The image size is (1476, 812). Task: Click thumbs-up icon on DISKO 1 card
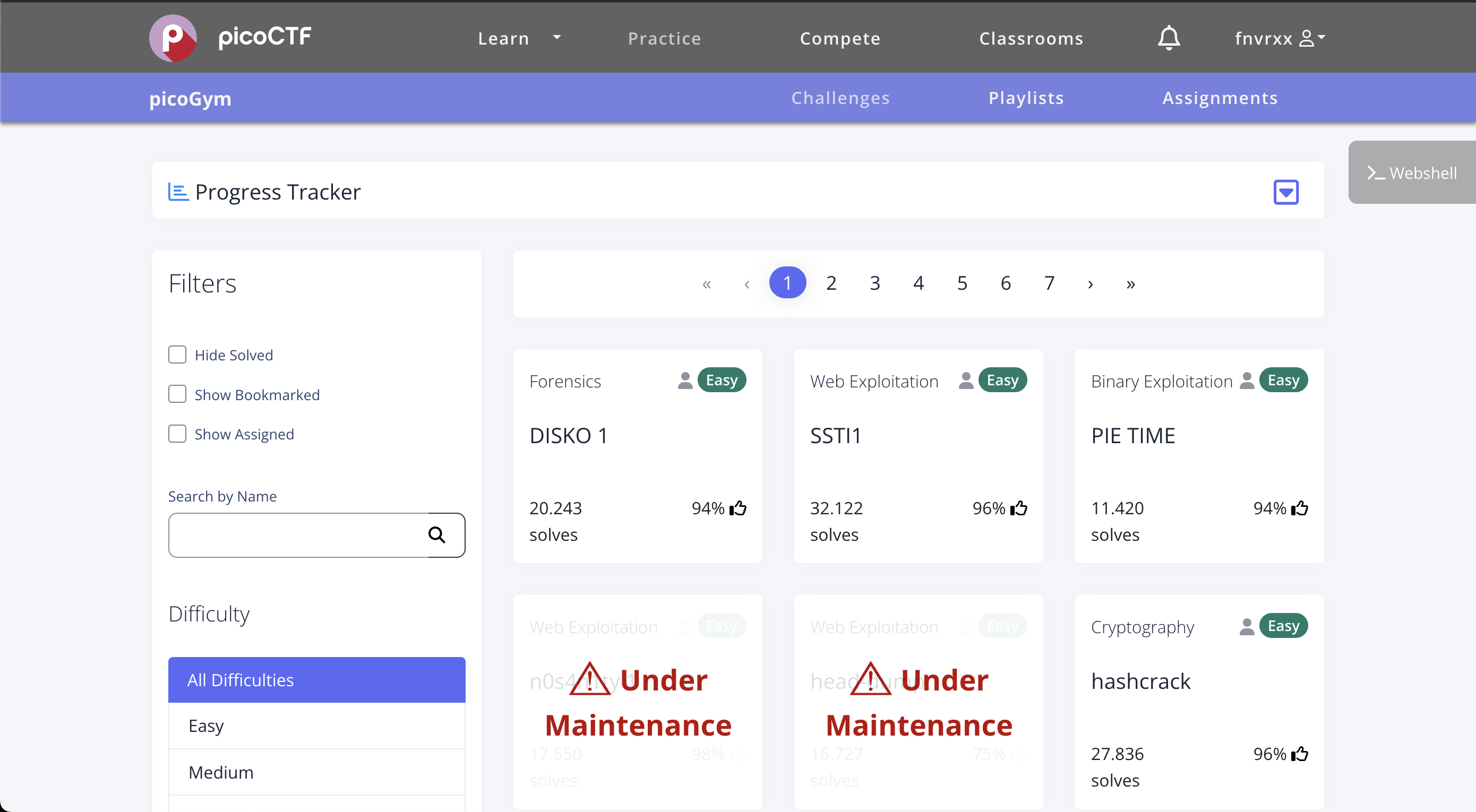click(x=738, y=508)
